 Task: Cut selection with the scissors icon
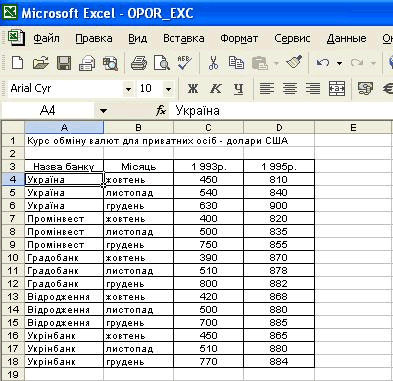coord(213,63)
